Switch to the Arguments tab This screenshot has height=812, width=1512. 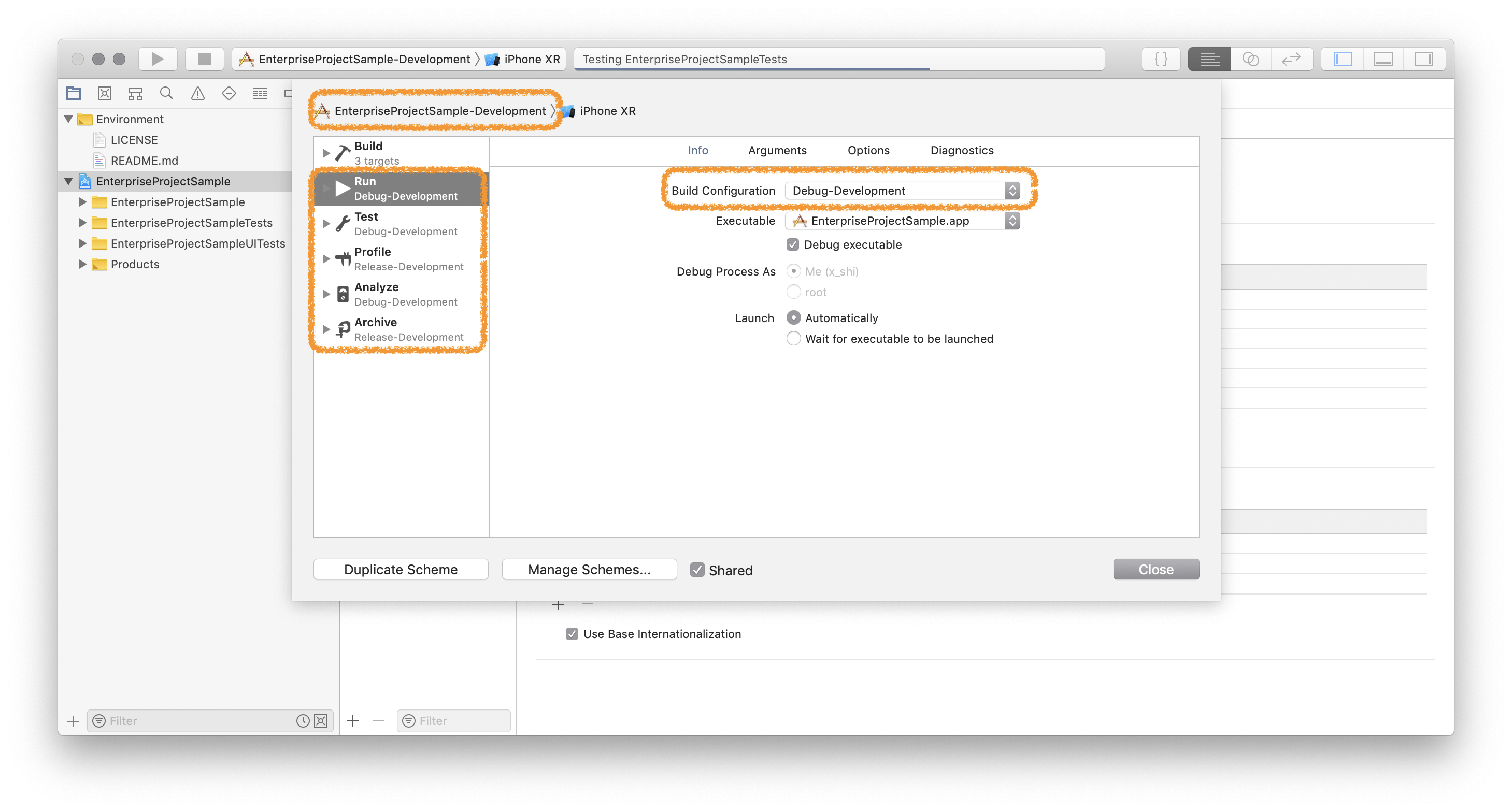pyautogui.click(x=778, y=149)
